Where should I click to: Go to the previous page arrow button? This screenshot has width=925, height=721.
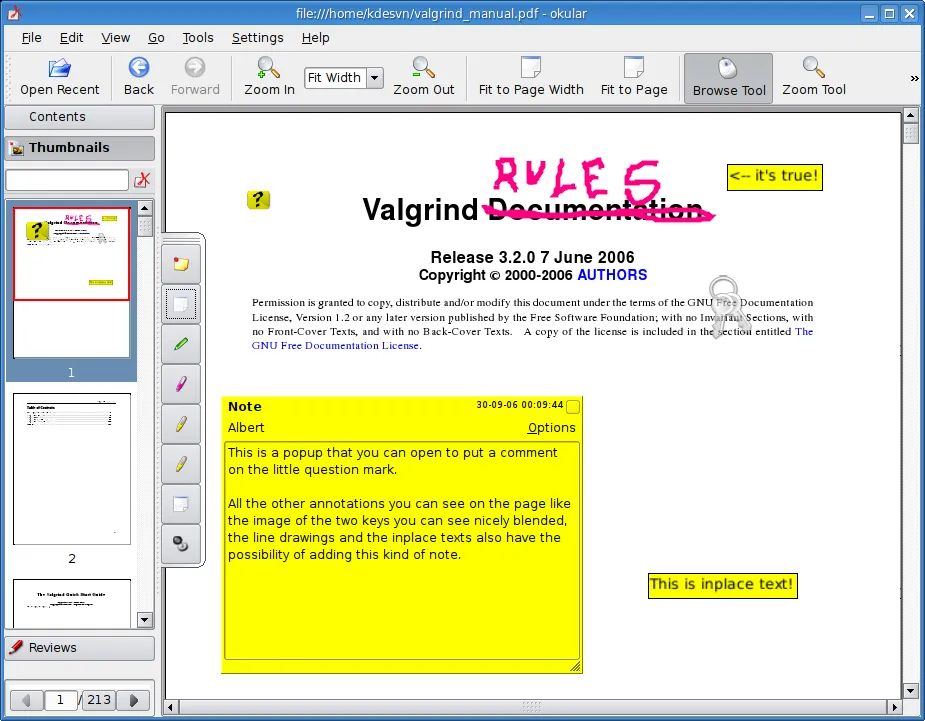tap(26, 700)
